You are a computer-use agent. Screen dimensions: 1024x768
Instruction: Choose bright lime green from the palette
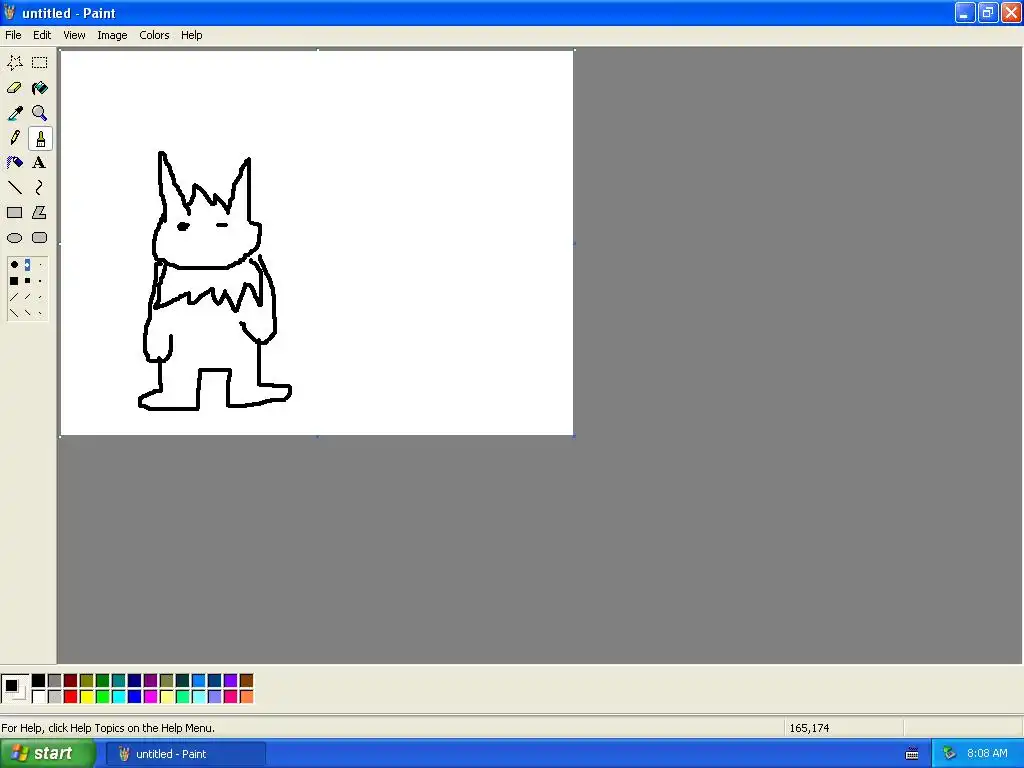coord(103,697)
